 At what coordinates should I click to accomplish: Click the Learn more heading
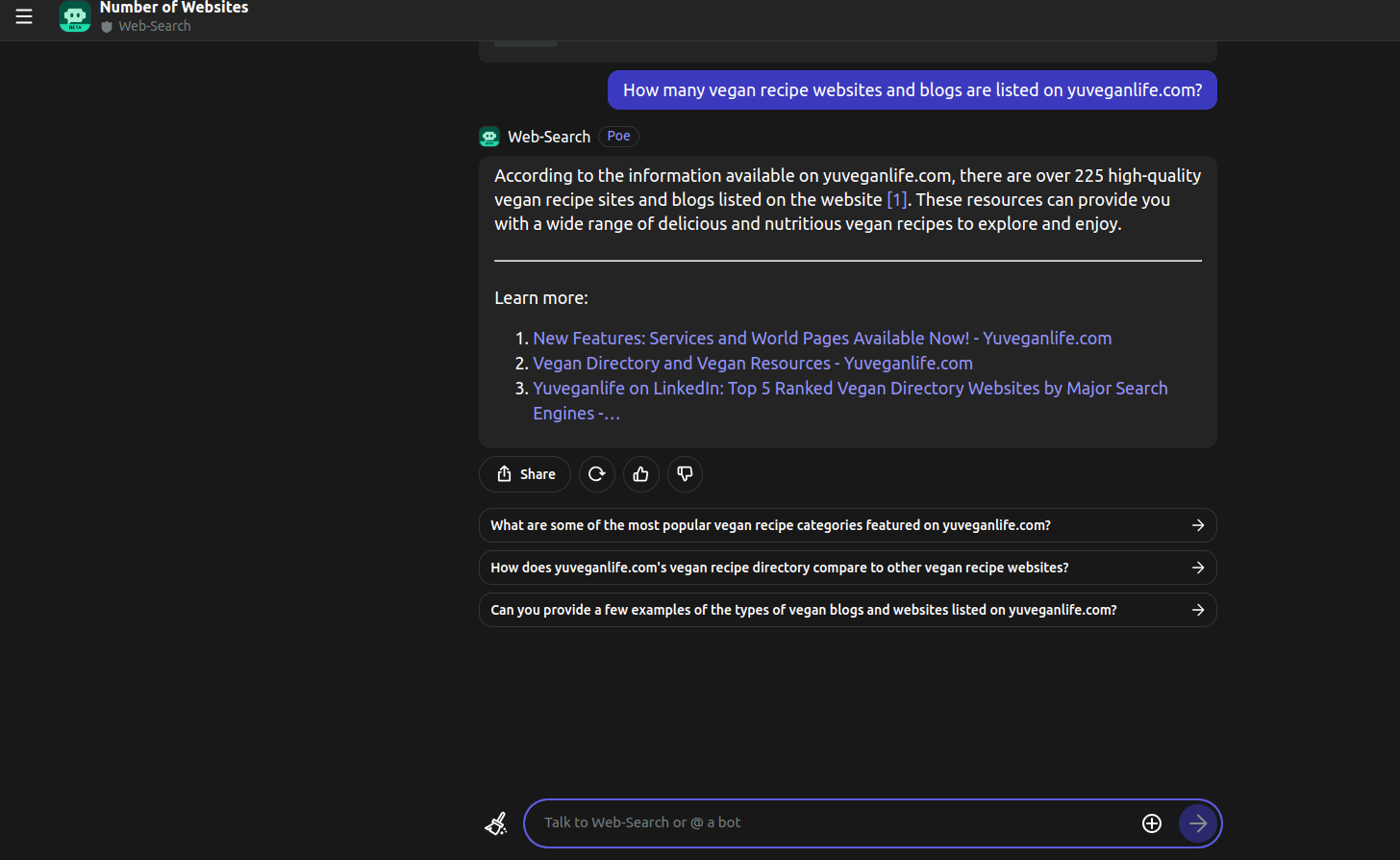541,298
